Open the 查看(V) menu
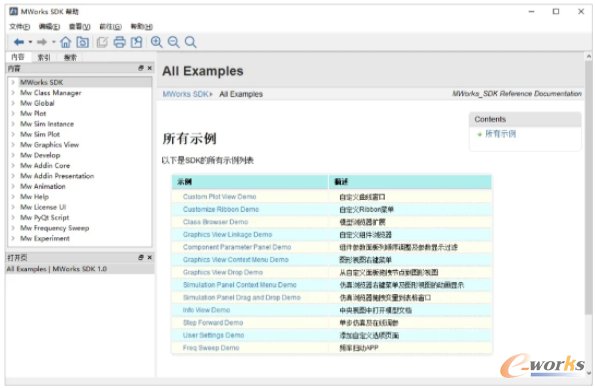 click(x=80, y=27)
